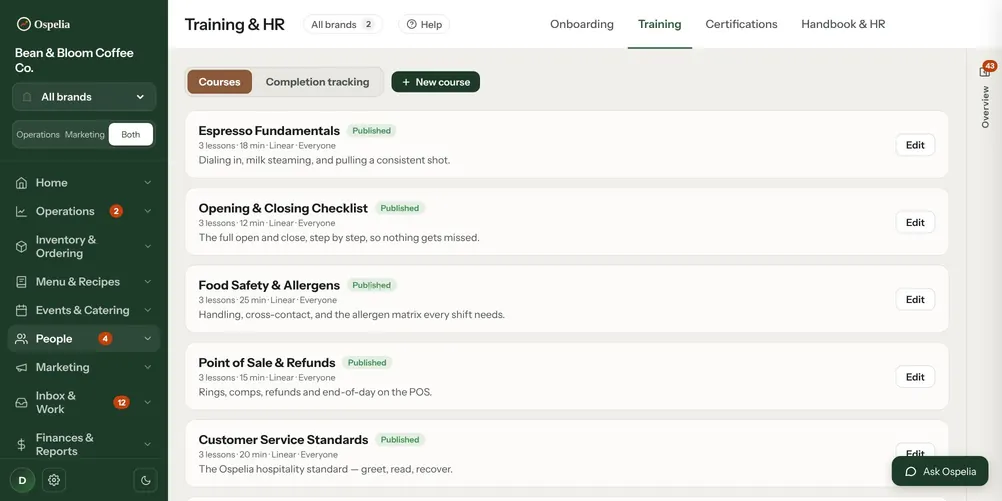
Task: Click the Inbox & Work tray icon
Action: 21,403
